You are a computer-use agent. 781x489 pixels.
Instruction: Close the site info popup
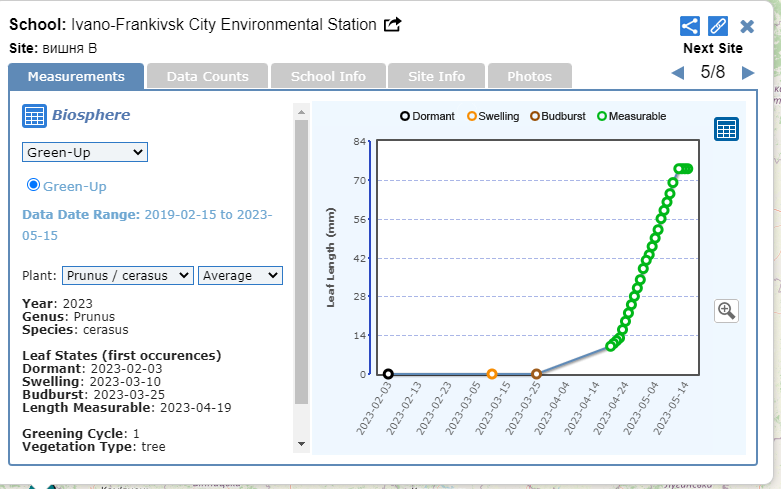click(747, 26)
